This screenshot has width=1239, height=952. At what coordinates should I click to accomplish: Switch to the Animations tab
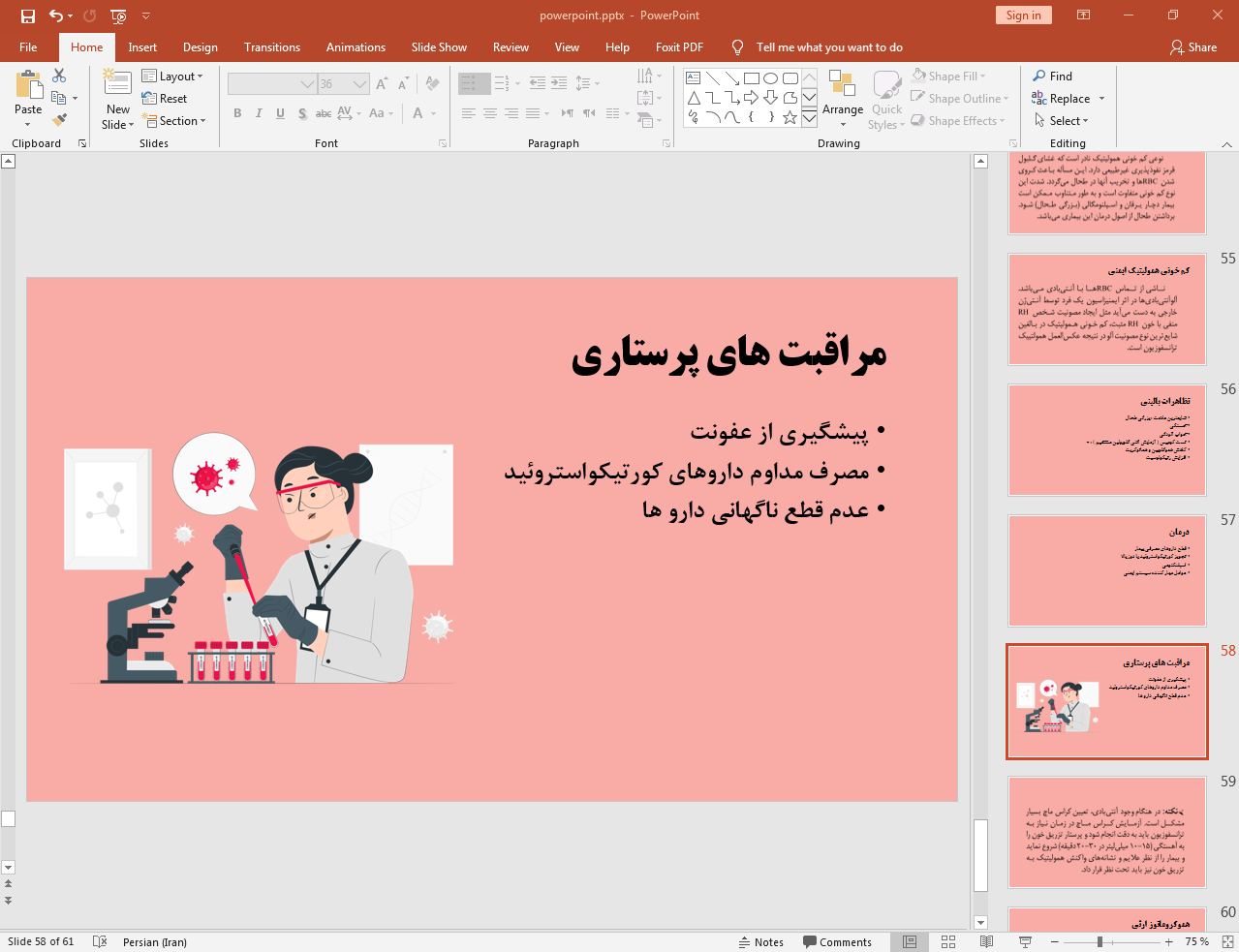(356, 47)
